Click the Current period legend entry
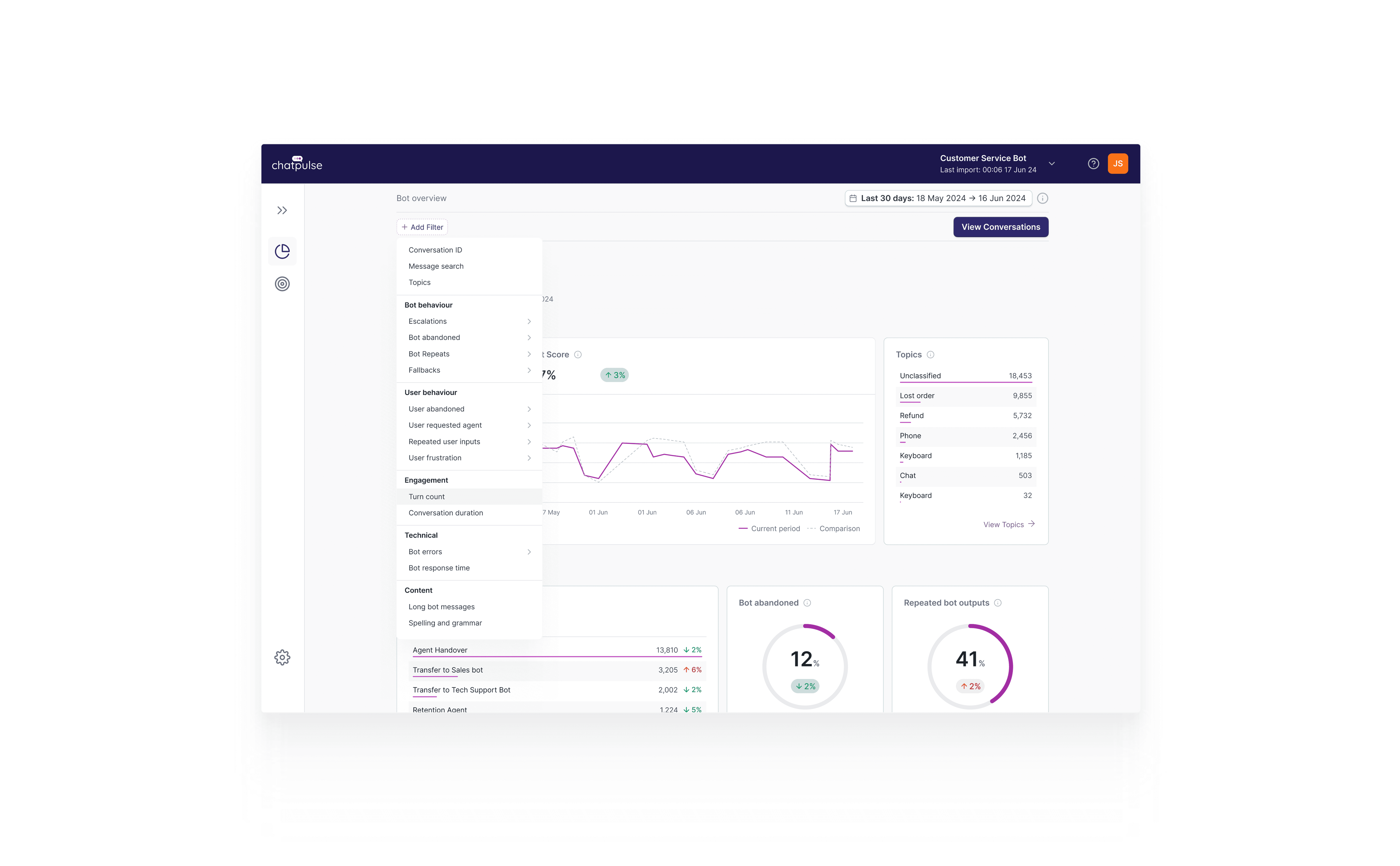 pyautogui.click(x=769, y=529)
